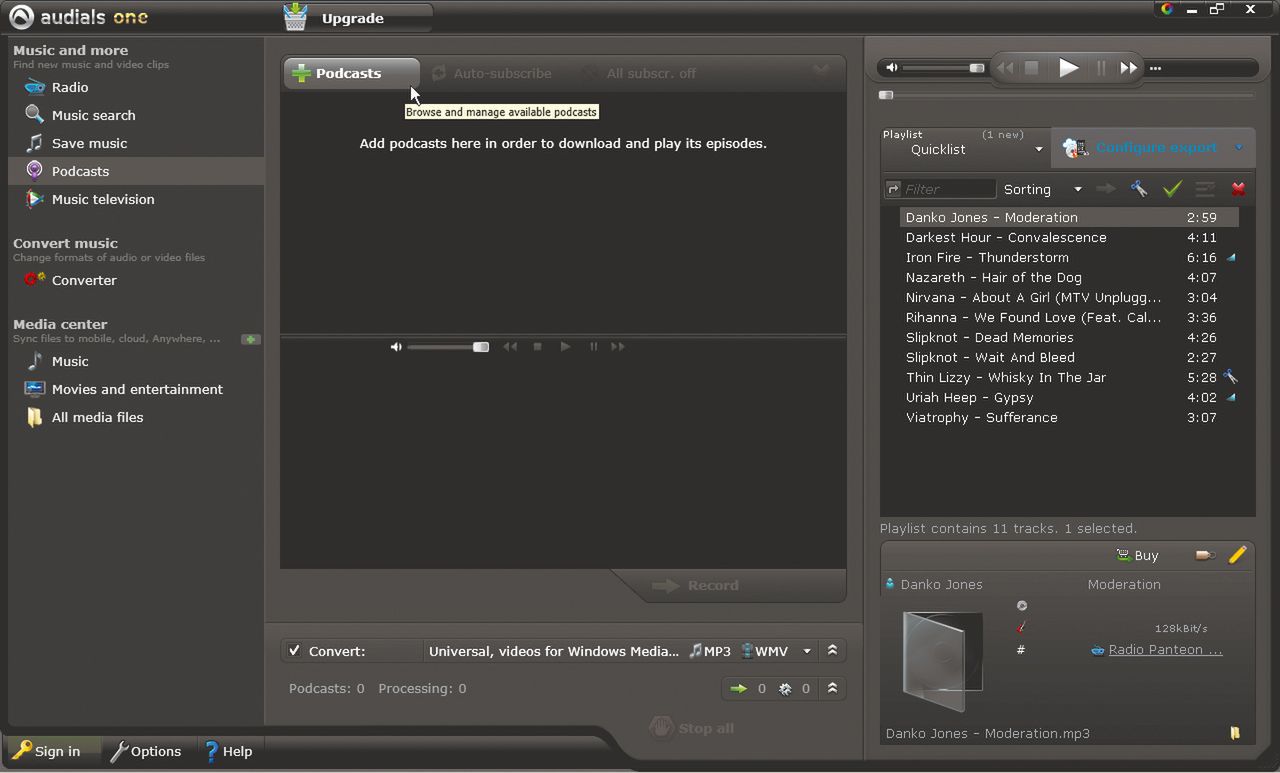Click rewind in the podcast preview player
1280x773 pixels.
[510, 347]
